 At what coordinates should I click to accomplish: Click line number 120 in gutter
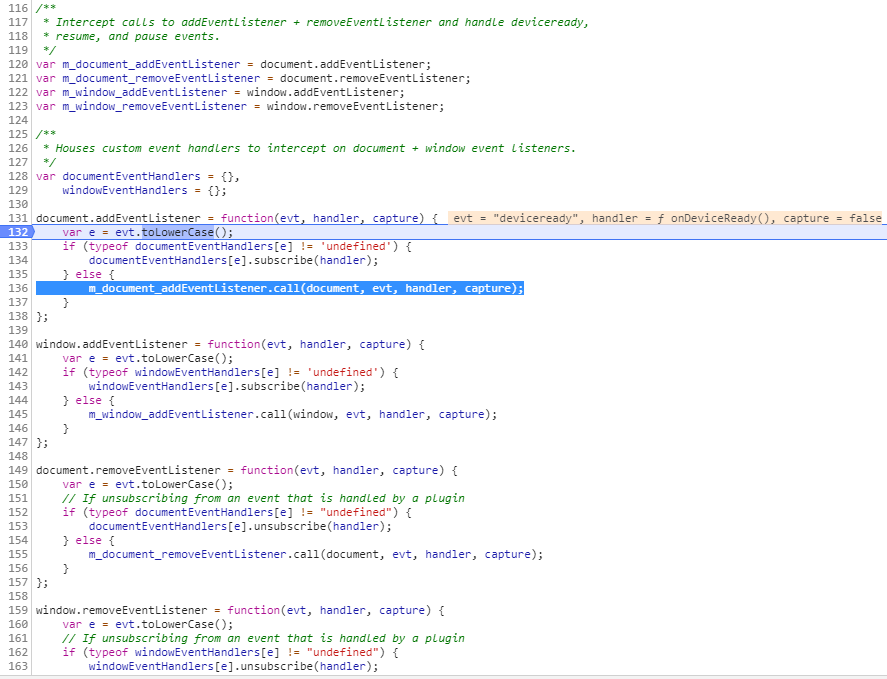pyautogui.click(x=18, y=64)
